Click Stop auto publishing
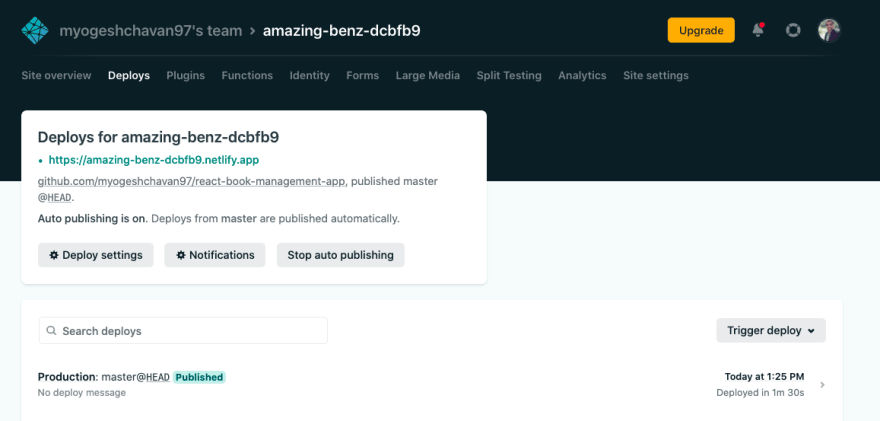Image resolution: width=880 pixels, height=421 pixels. tap(341, 255)
